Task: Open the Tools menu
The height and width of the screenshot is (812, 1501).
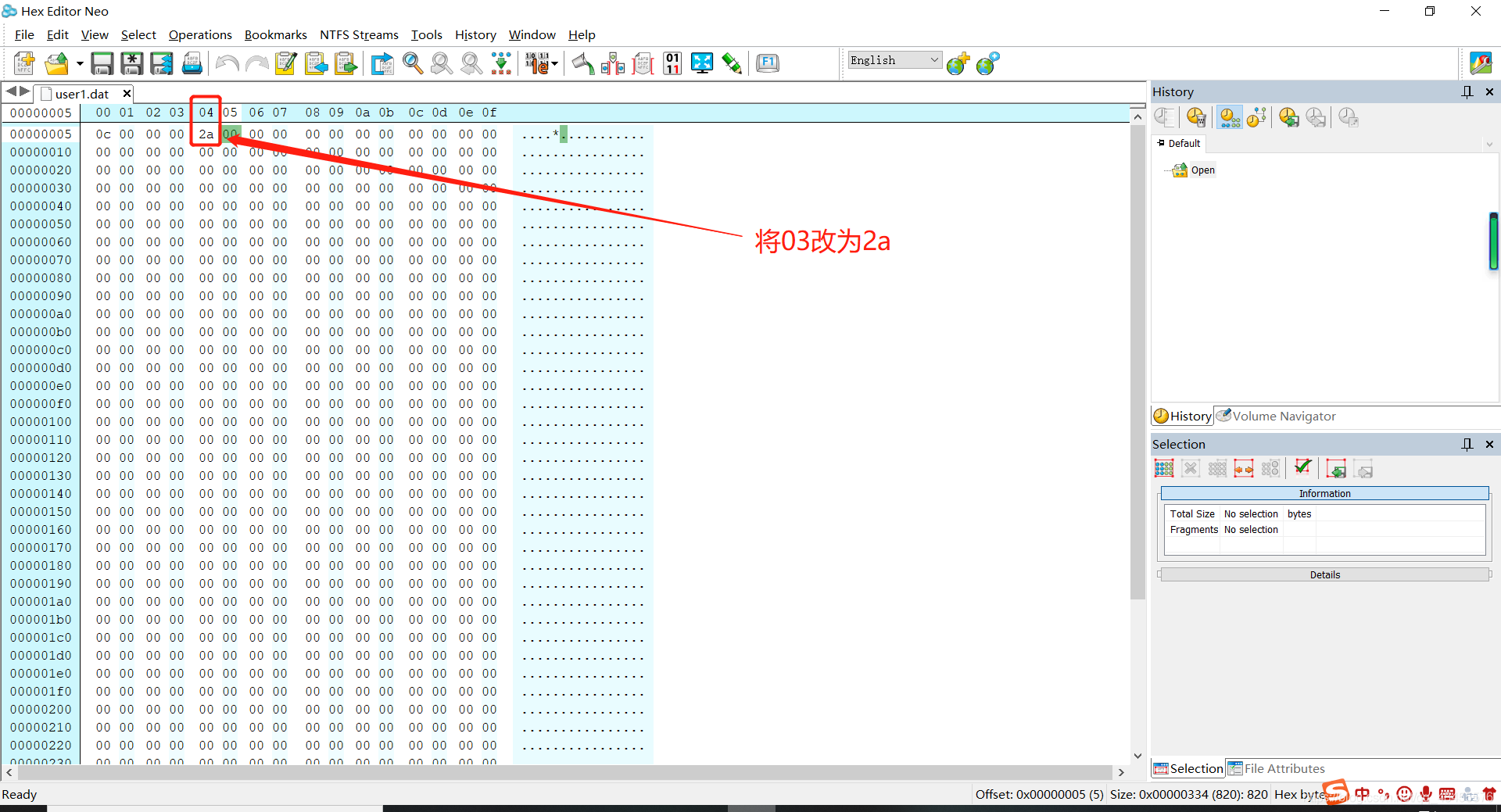Action: coord(427,35)
